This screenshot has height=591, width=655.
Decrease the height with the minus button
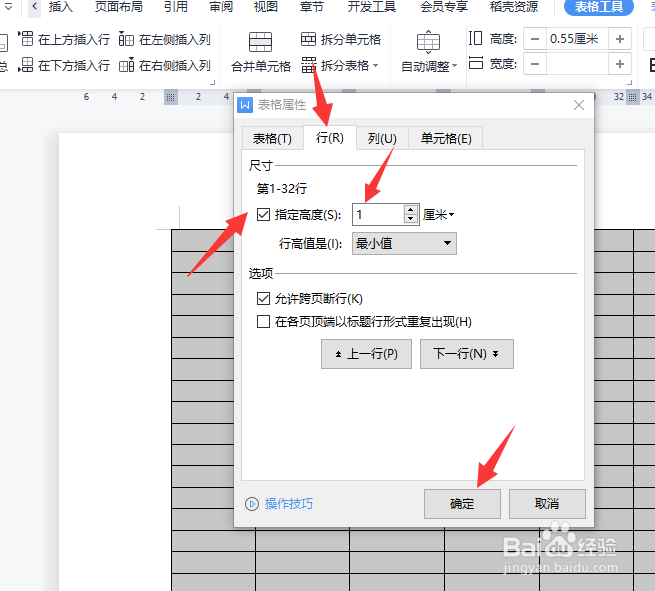(x=535, y=39)
